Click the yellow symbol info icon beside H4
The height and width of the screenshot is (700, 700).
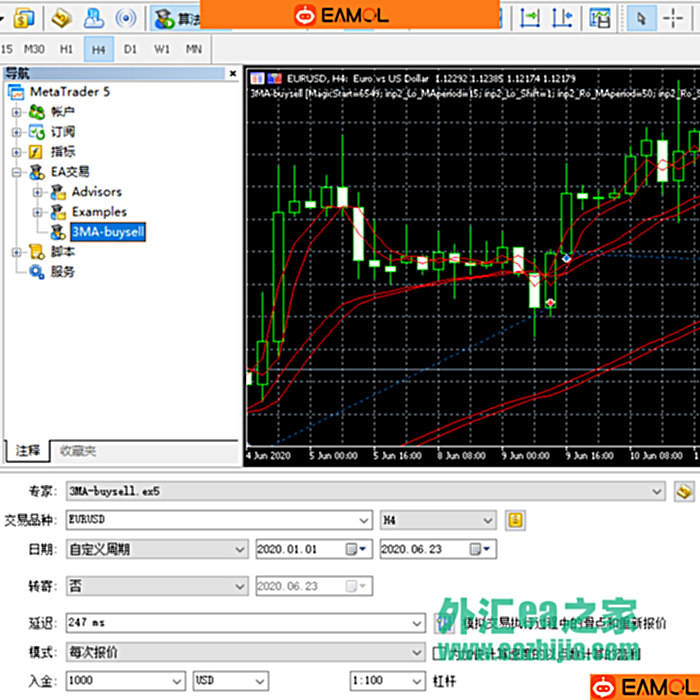pos(515,520)
